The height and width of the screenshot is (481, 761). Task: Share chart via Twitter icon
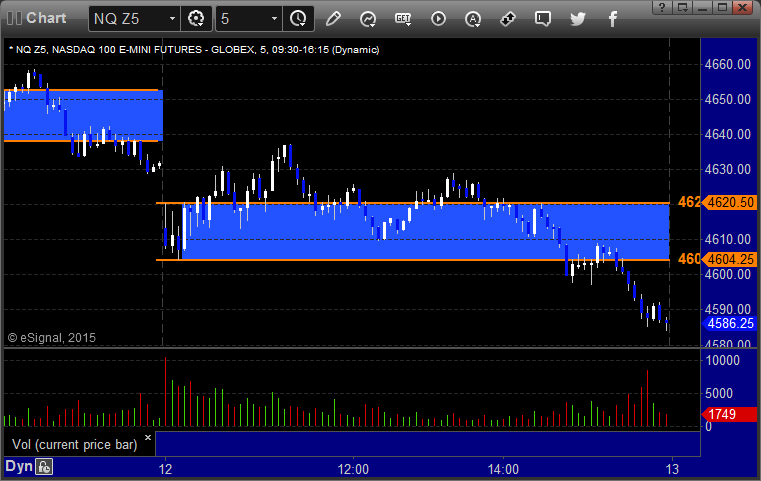(578, 19)
